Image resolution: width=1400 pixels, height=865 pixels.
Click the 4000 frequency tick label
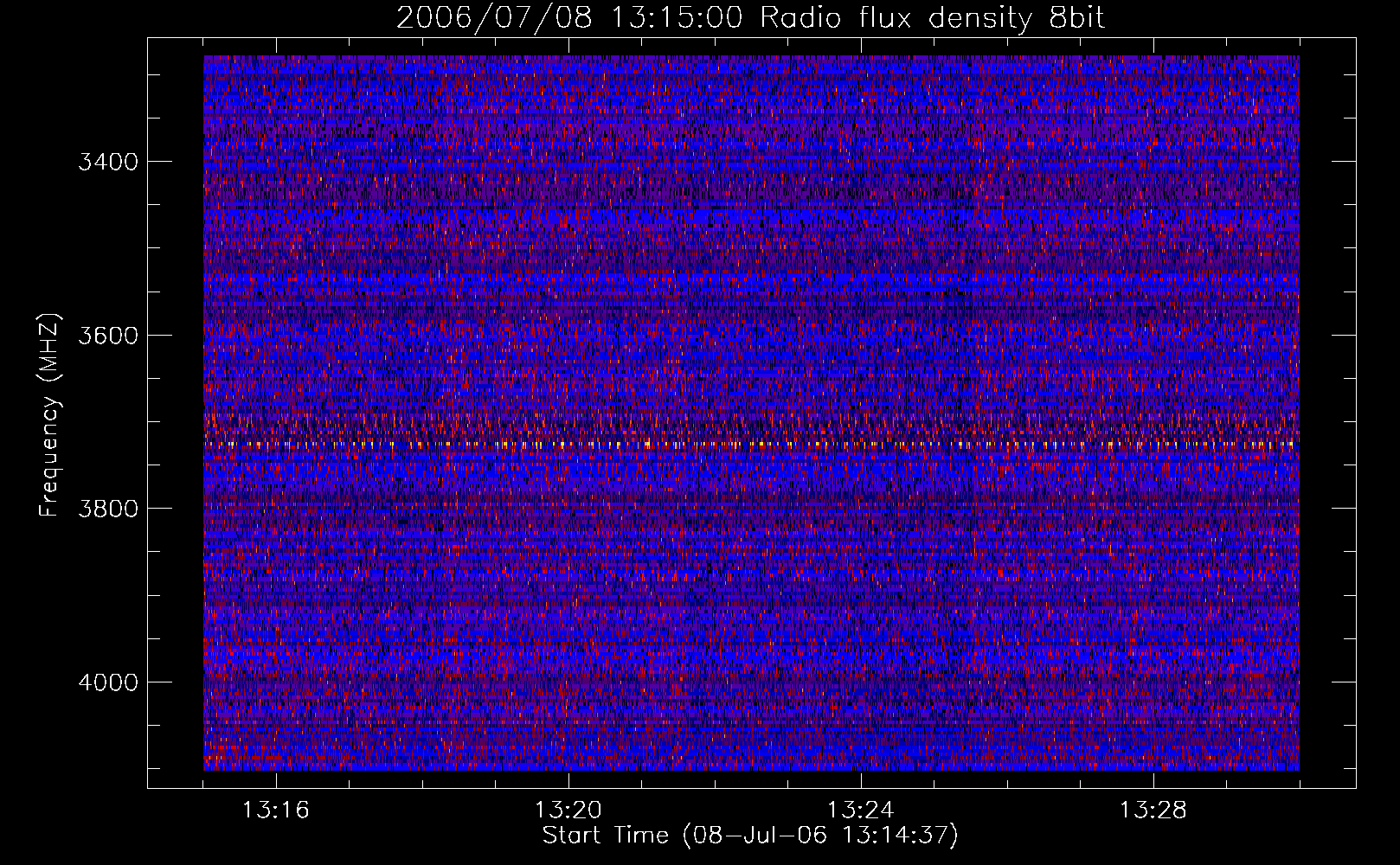pos(108,682)
